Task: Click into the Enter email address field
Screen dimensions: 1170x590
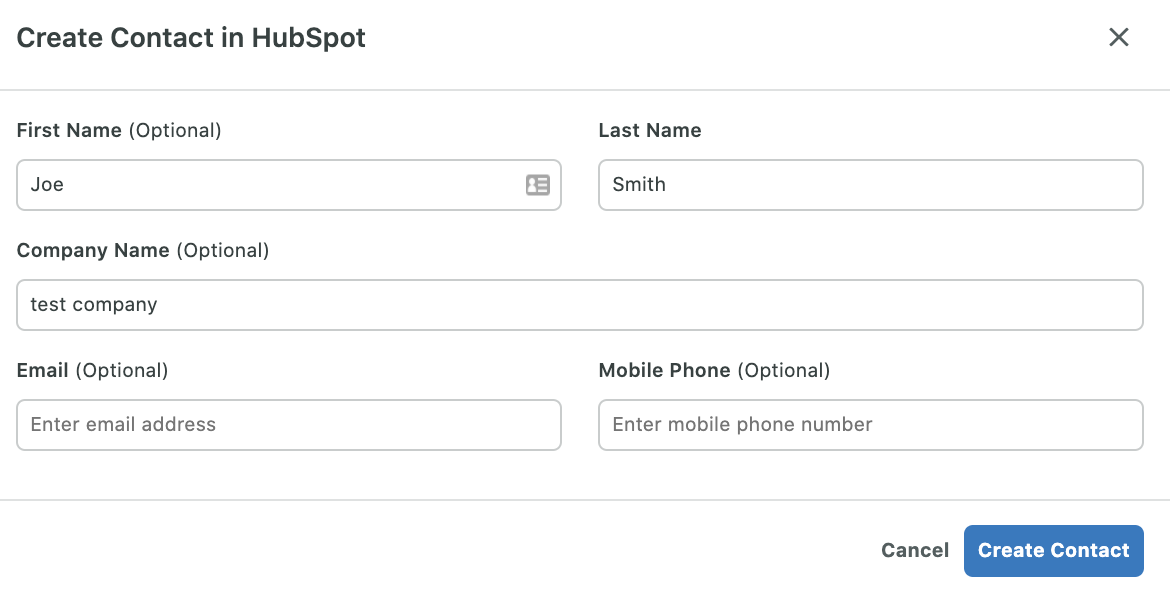Action: pos(289,425)
